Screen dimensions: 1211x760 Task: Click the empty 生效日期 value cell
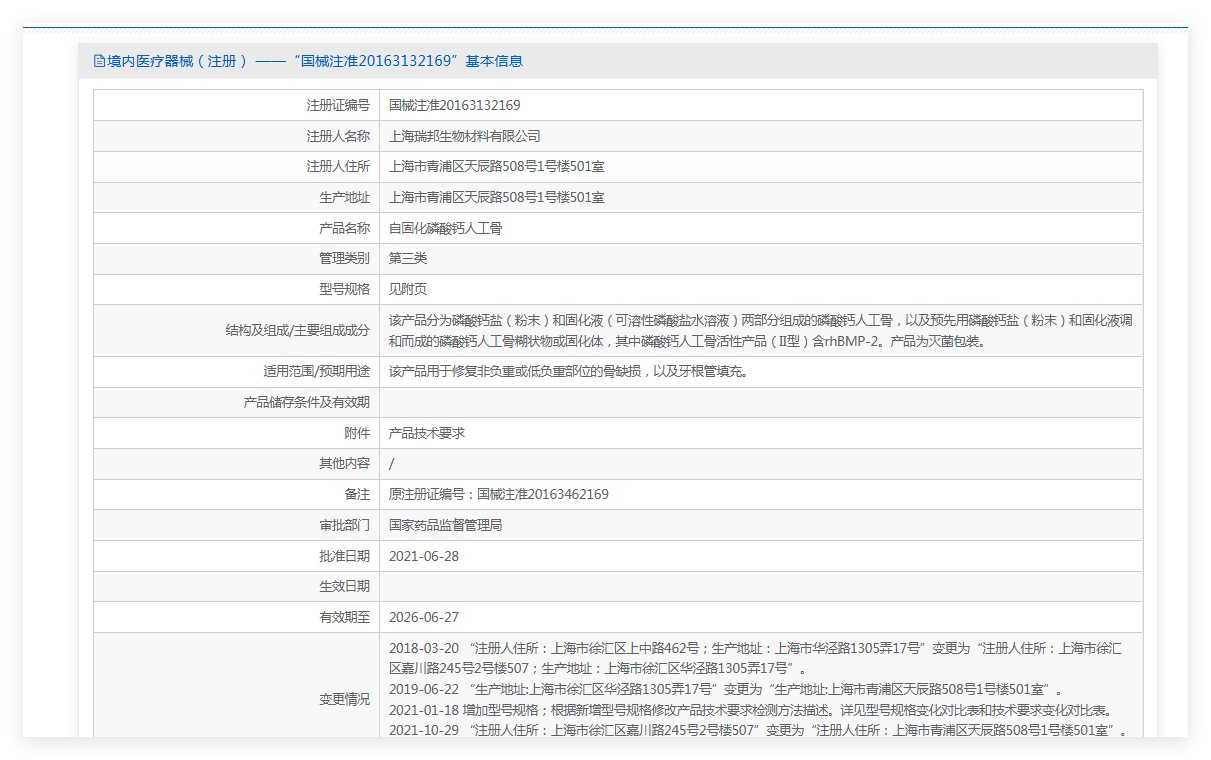click(760, 586)
